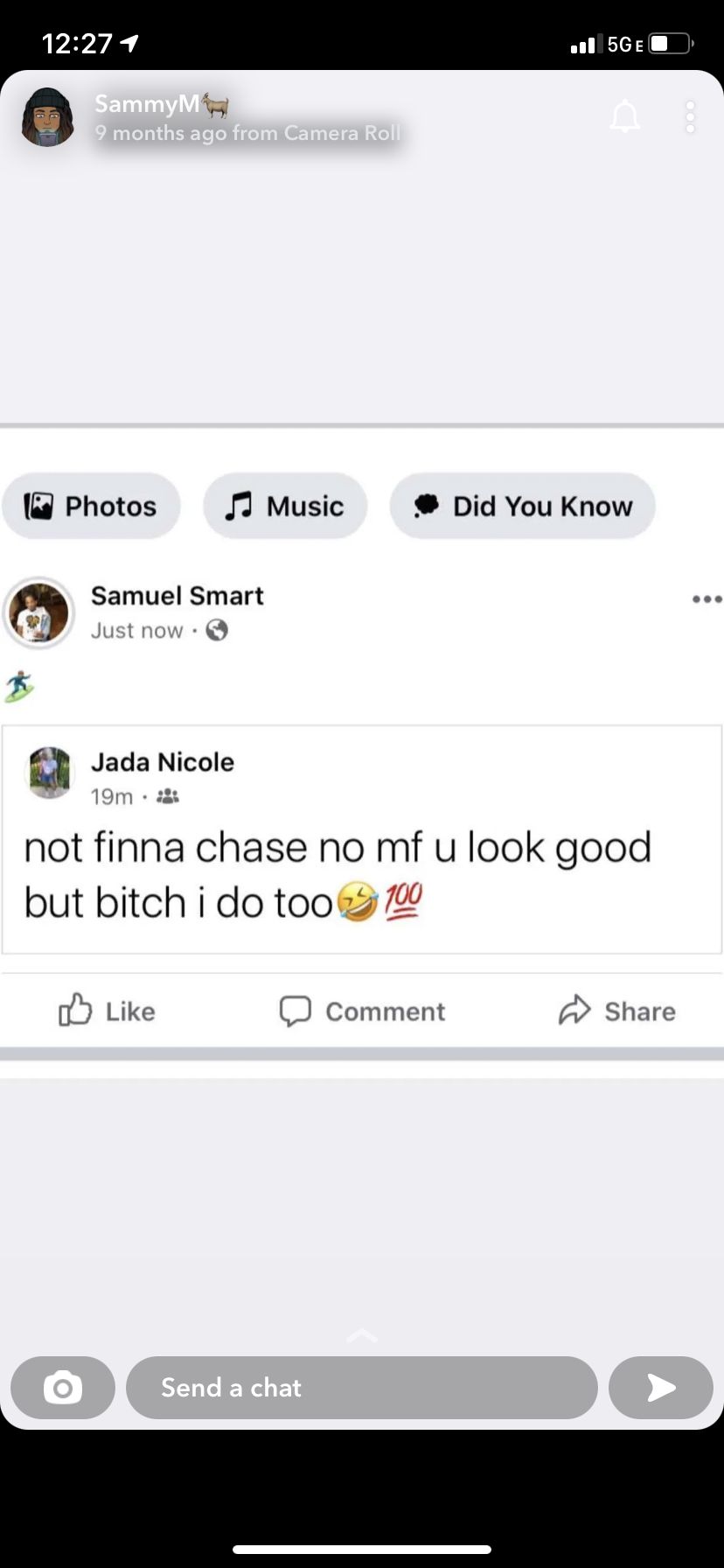Select the Photos pill button
The width and height of the screenshot is (724, 1568).
click(91, 506)
